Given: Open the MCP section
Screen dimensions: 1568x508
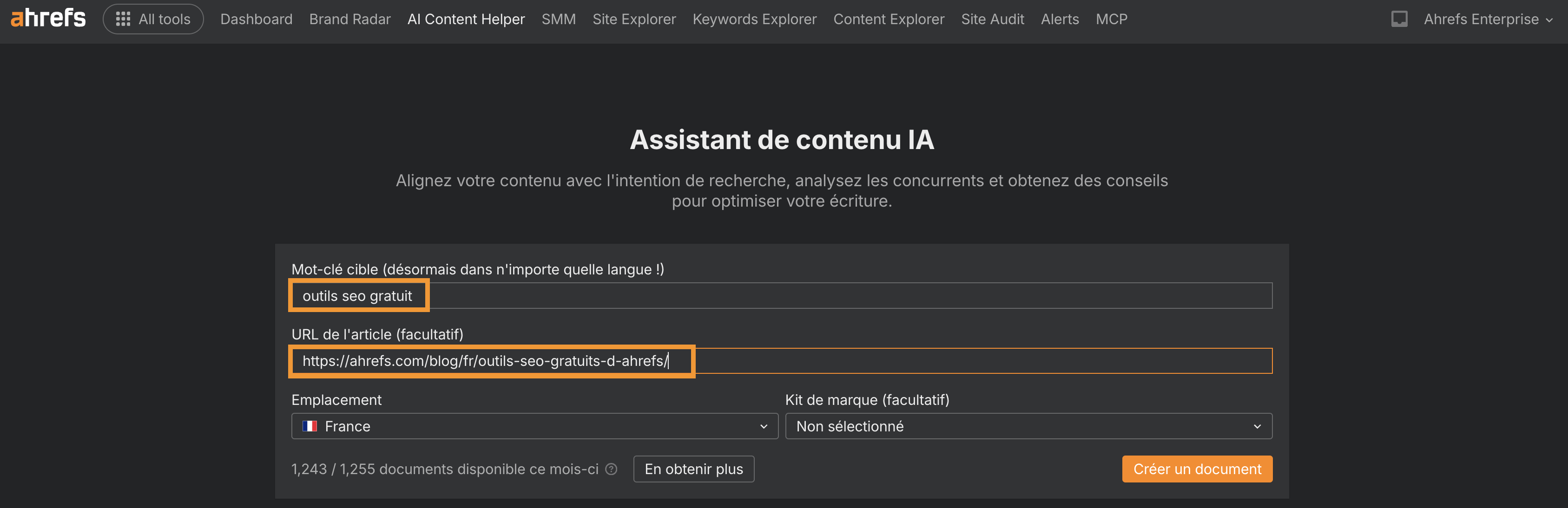Looking at the screenshot, I should [1112, 19].
